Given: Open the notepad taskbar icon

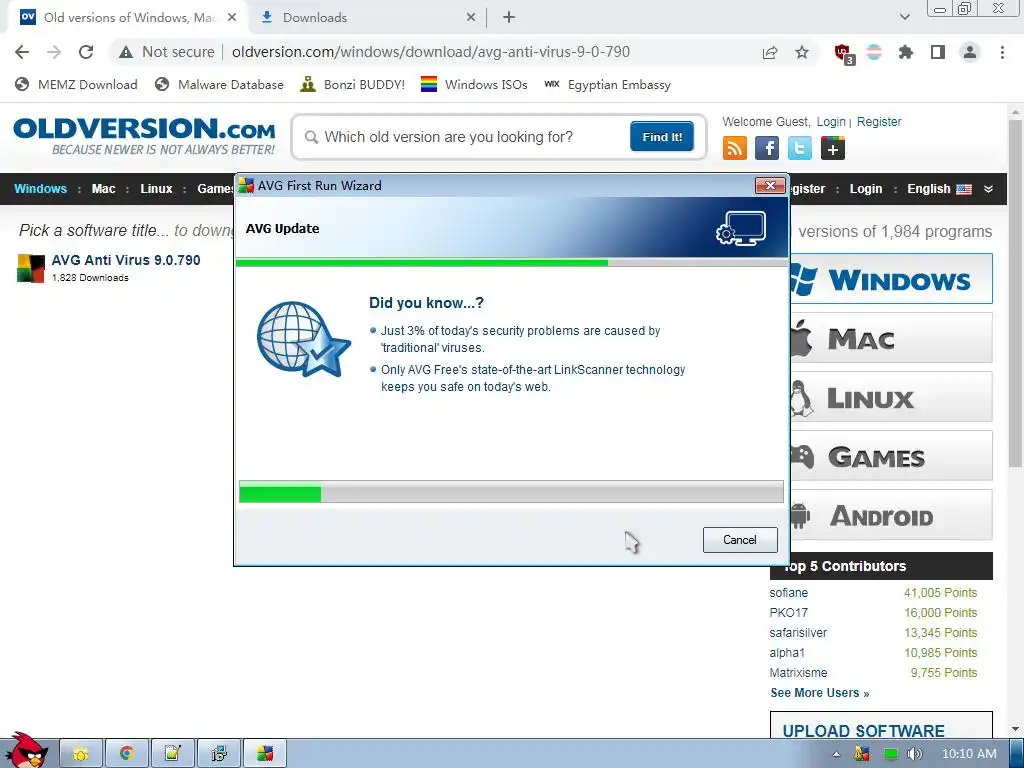Looking at the screenshot, I should (x=172, y=754).
